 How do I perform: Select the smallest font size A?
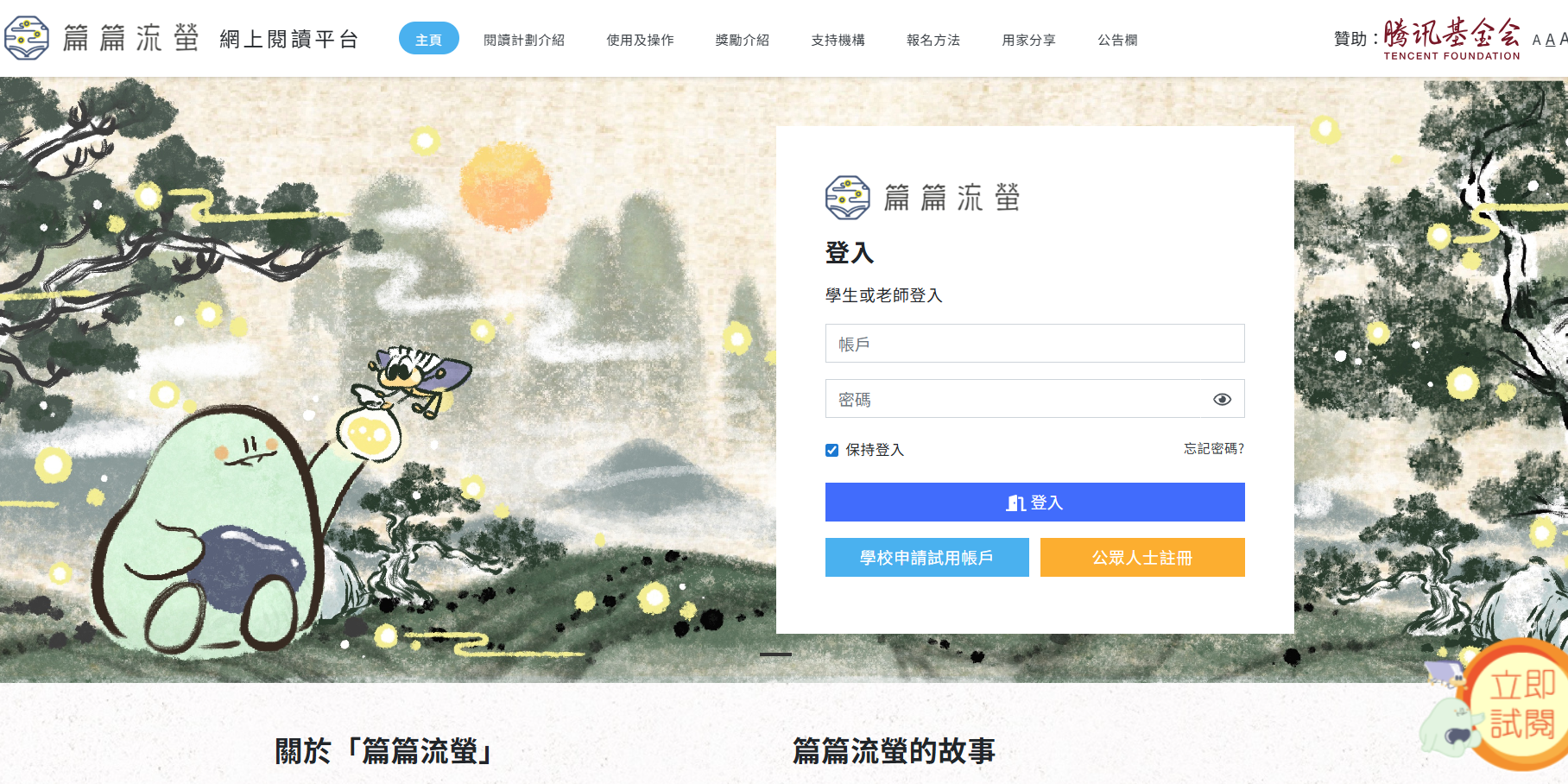click(x=1536, y=41)
